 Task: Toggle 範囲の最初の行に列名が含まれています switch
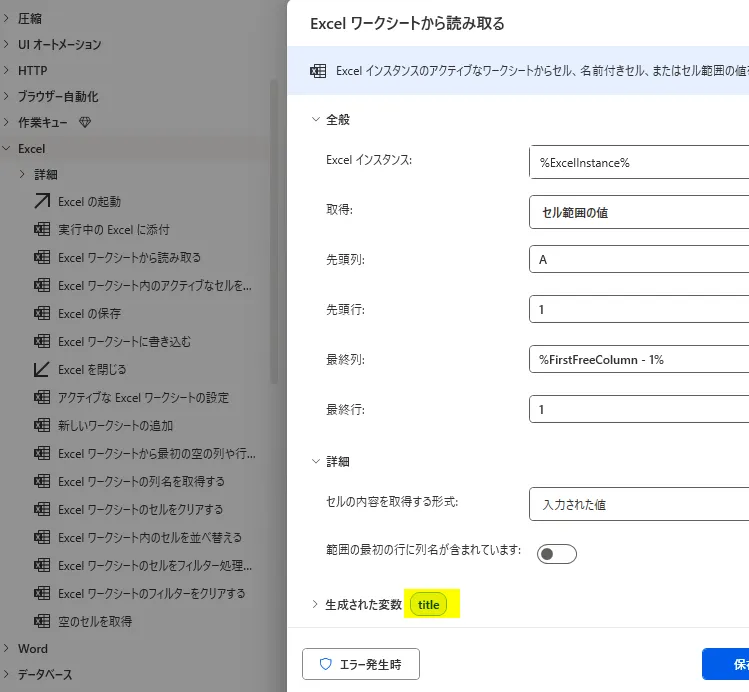tap(557, 553)
